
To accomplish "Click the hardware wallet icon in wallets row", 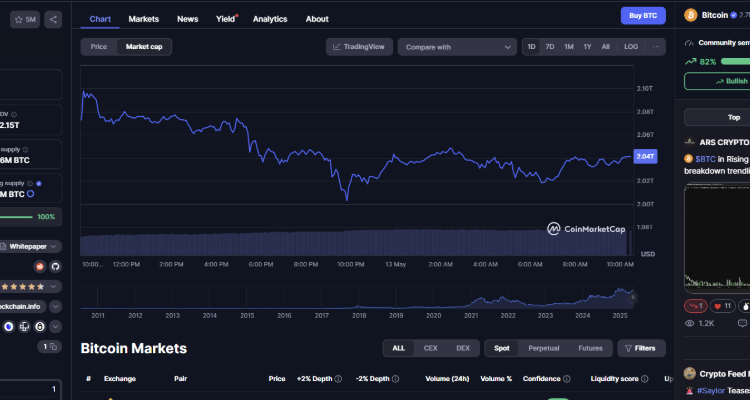I will 24,326.
